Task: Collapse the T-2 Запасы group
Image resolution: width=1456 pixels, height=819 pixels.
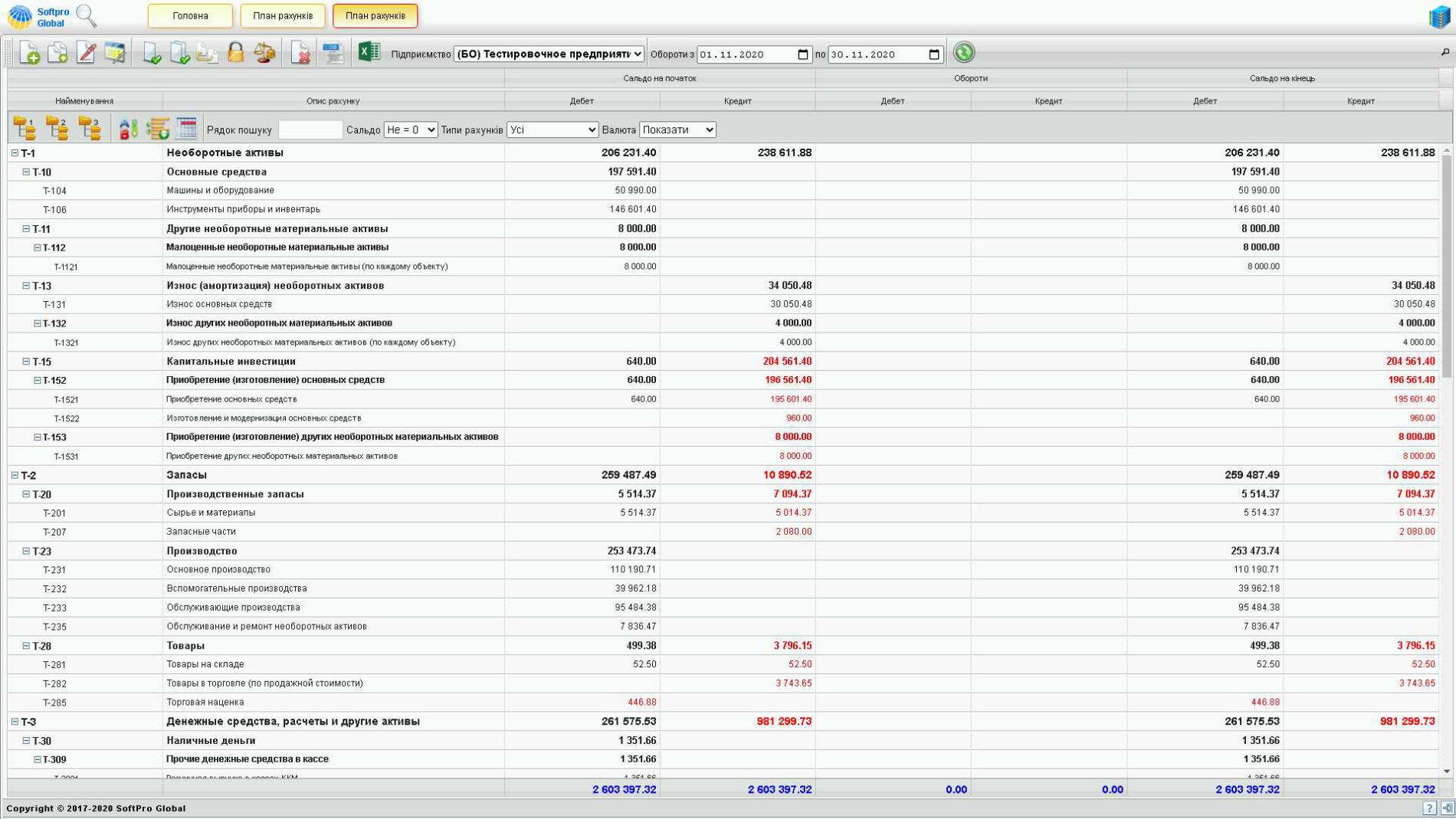Action: click(x=15, y=476)
